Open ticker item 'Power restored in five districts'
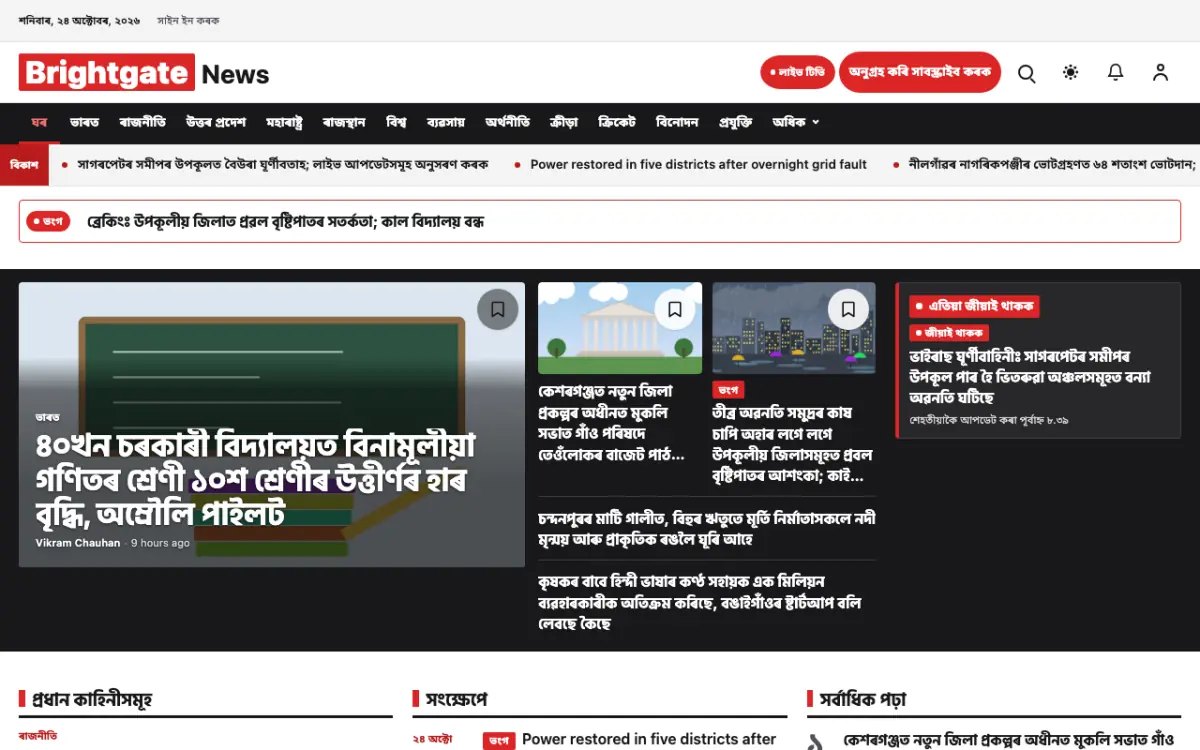Image resolution: width=1200 pixels, height=750 pixels. pyautogui.click(x=698, y=165)
